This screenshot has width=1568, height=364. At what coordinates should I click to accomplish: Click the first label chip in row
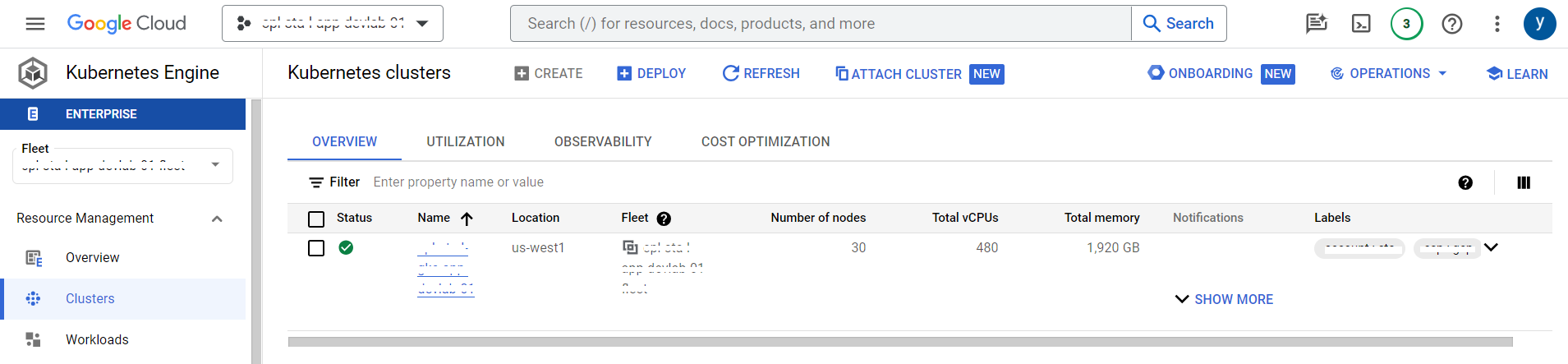(1359, 248)
